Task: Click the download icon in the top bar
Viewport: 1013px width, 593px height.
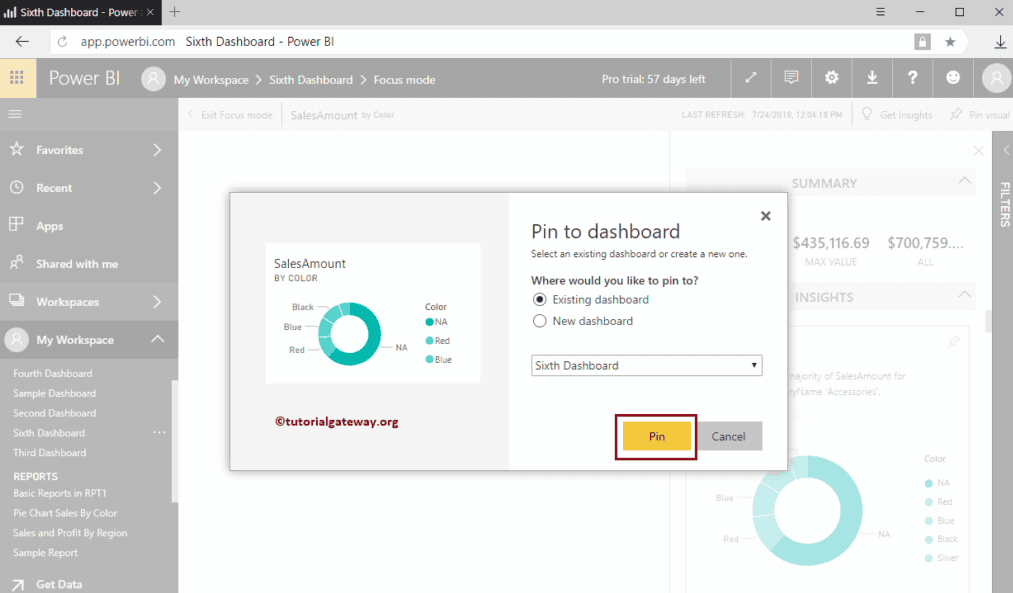Action: click(872, 77)
